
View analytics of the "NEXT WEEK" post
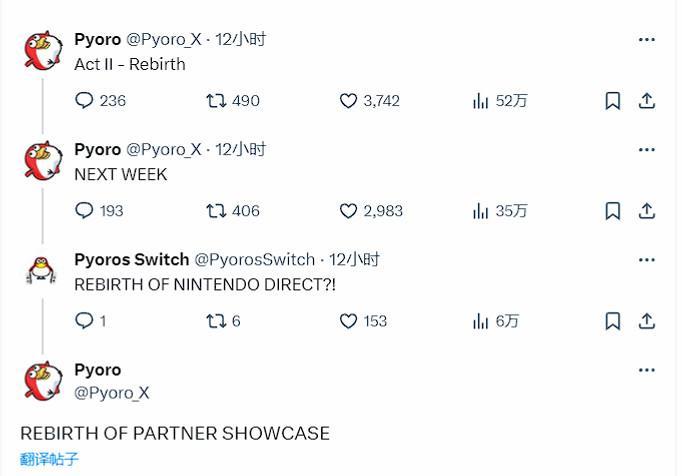click(x=480, y=211)
